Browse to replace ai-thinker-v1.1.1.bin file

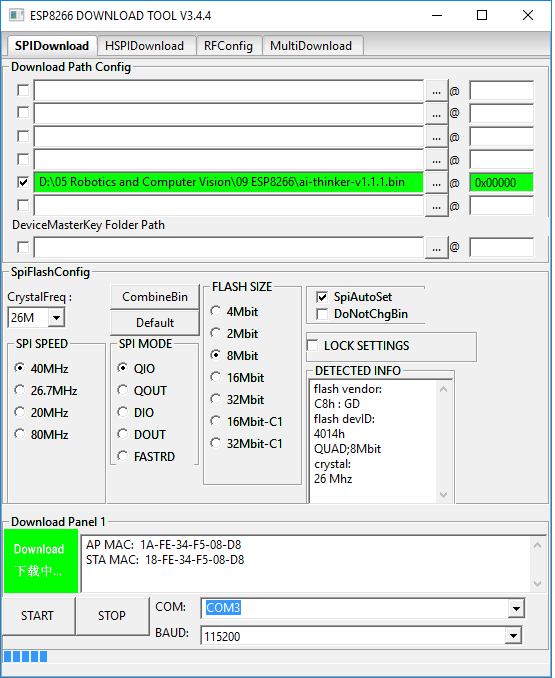[x=436, y=182]
